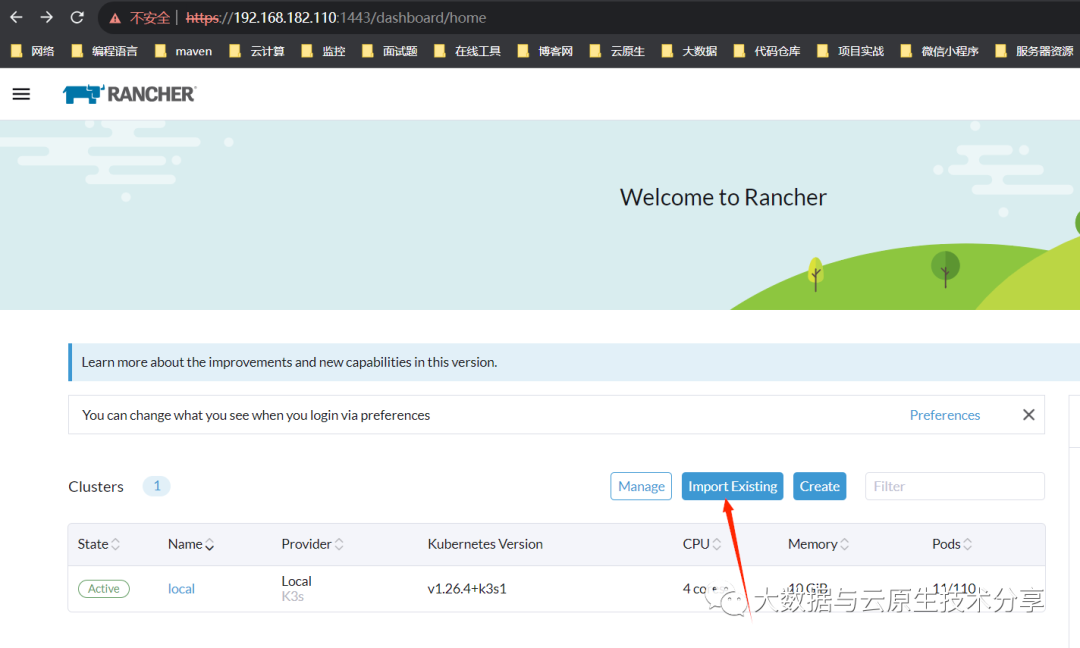Open the Rancher hamburger menu

coord(21,94)
